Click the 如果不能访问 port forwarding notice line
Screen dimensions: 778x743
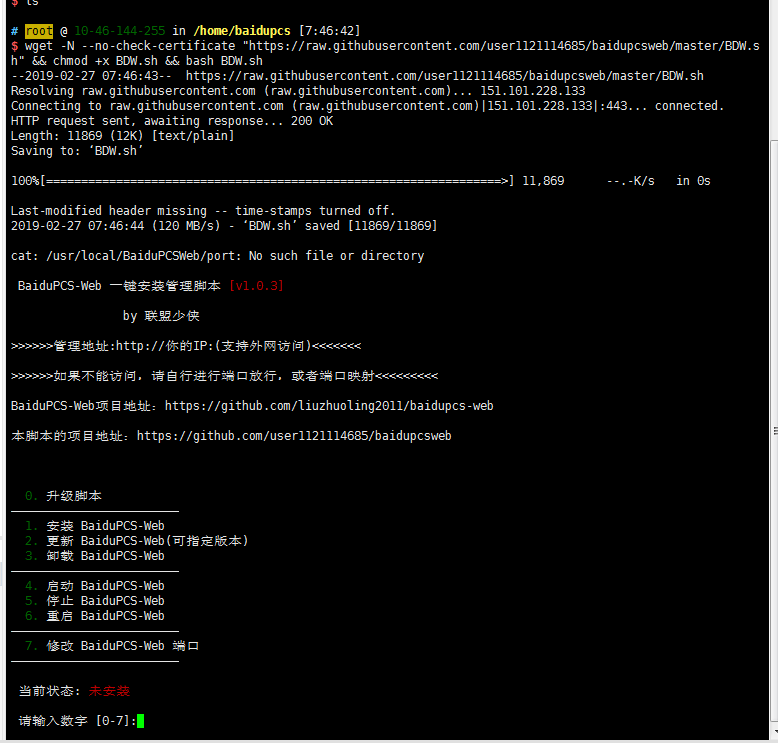pyautogui.click(x=224, y=376)
